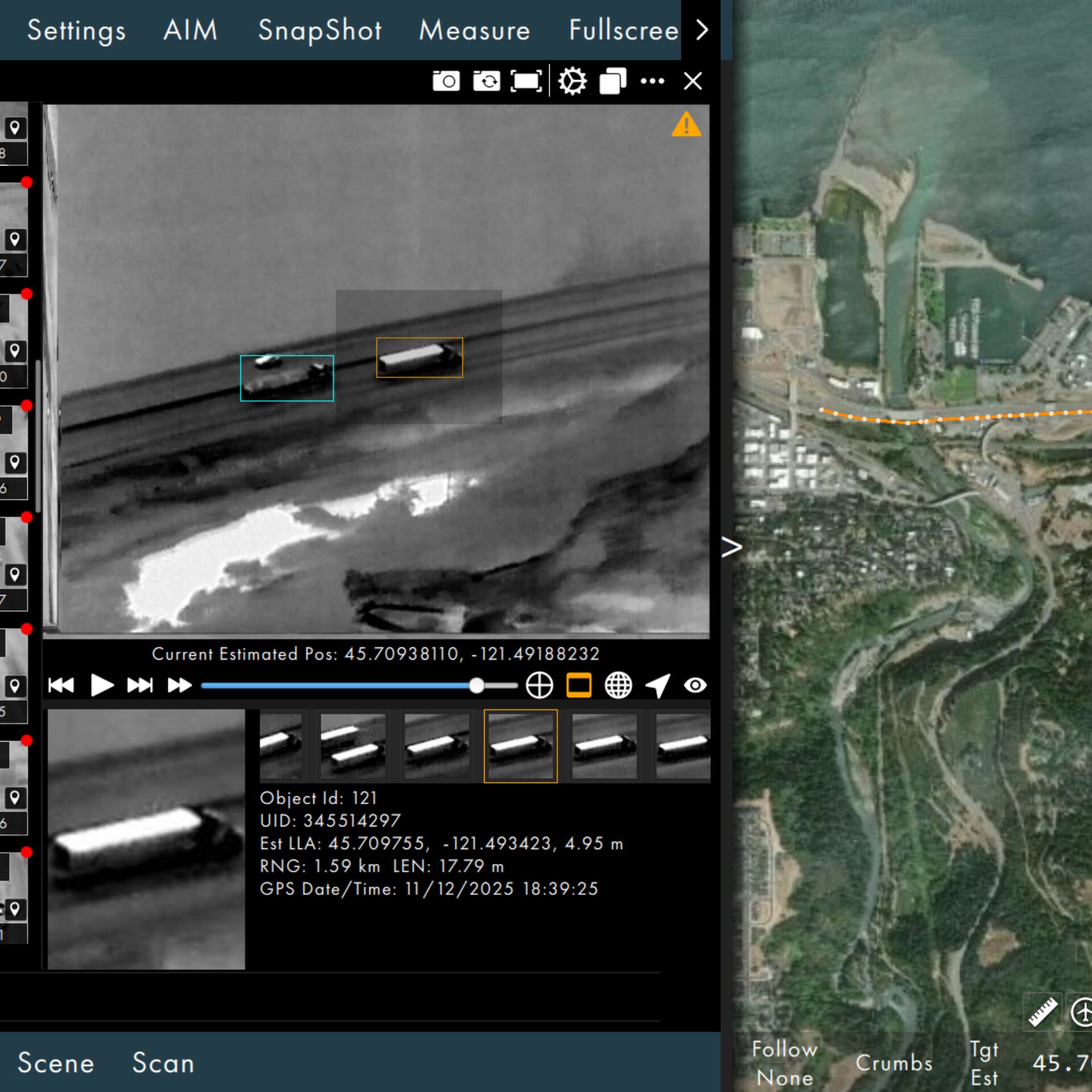1092x1092 pixels.
Task: Click the orange warning triangle
Action: [x=686, y=125]
